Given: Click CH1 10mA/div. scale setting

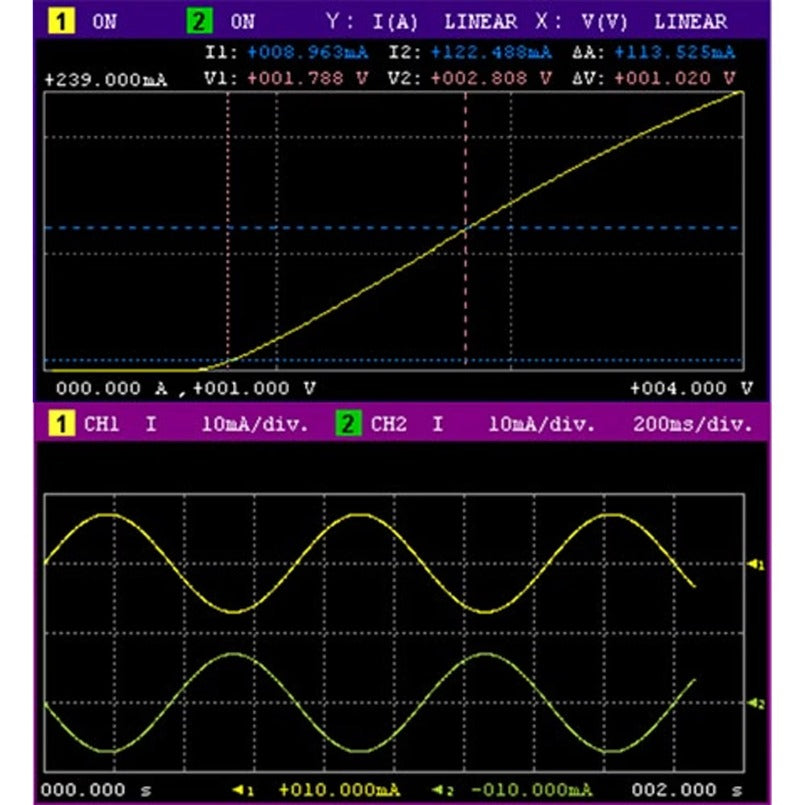Looking at the screenshot, I should coord(255,424).
